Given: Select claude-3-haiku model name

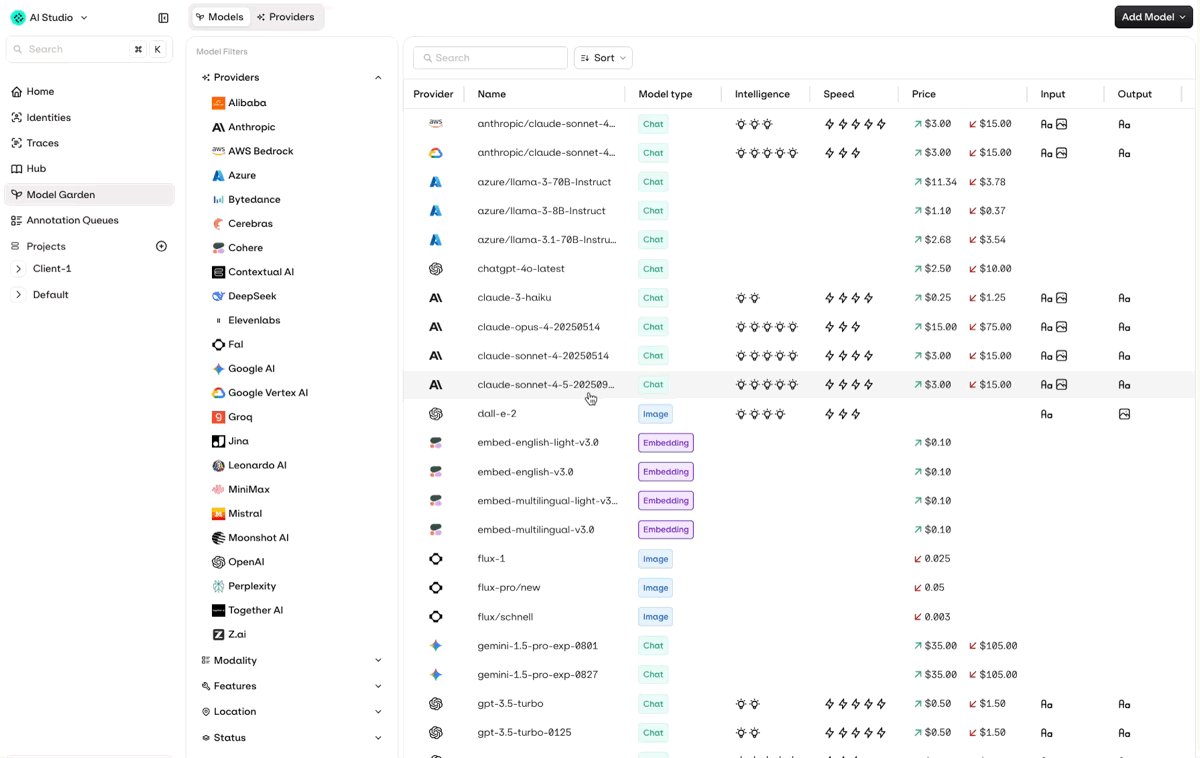Looking at the screenshot, I should (x=514, y=298).
